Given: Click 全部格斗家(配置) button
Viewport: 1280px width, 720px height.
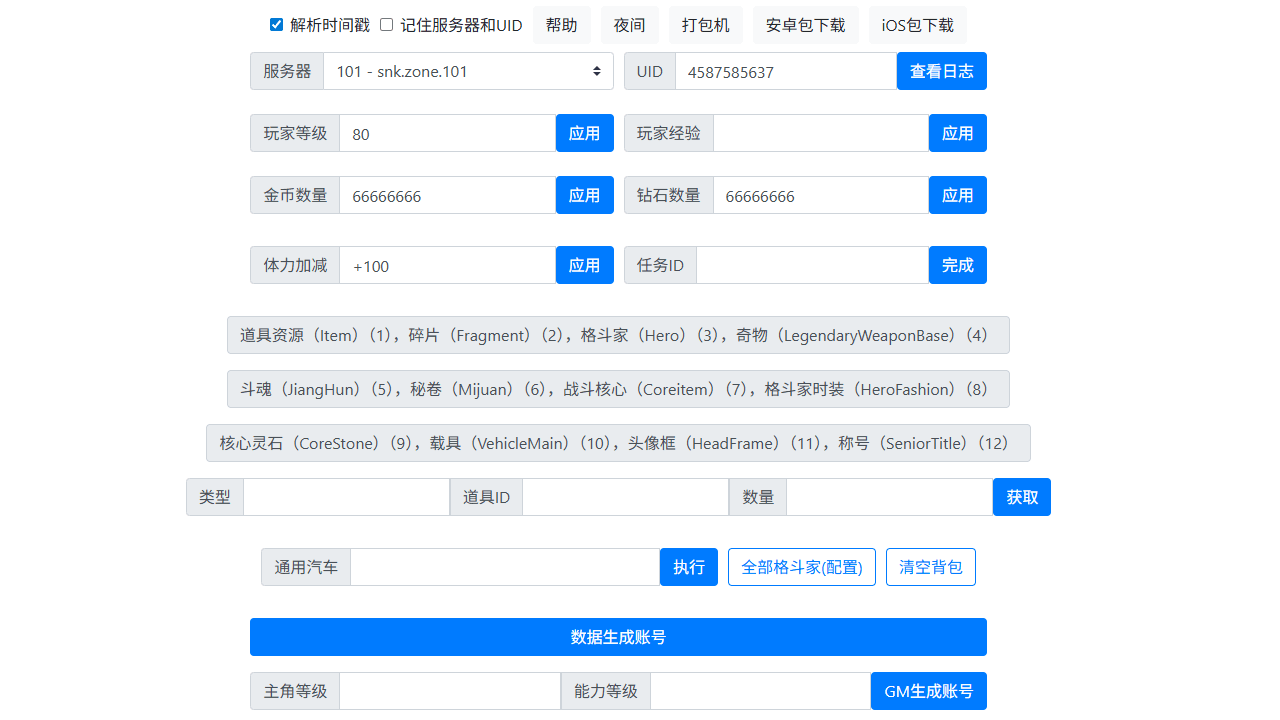Looking at the screenshot, I should (x=801, y=566).
